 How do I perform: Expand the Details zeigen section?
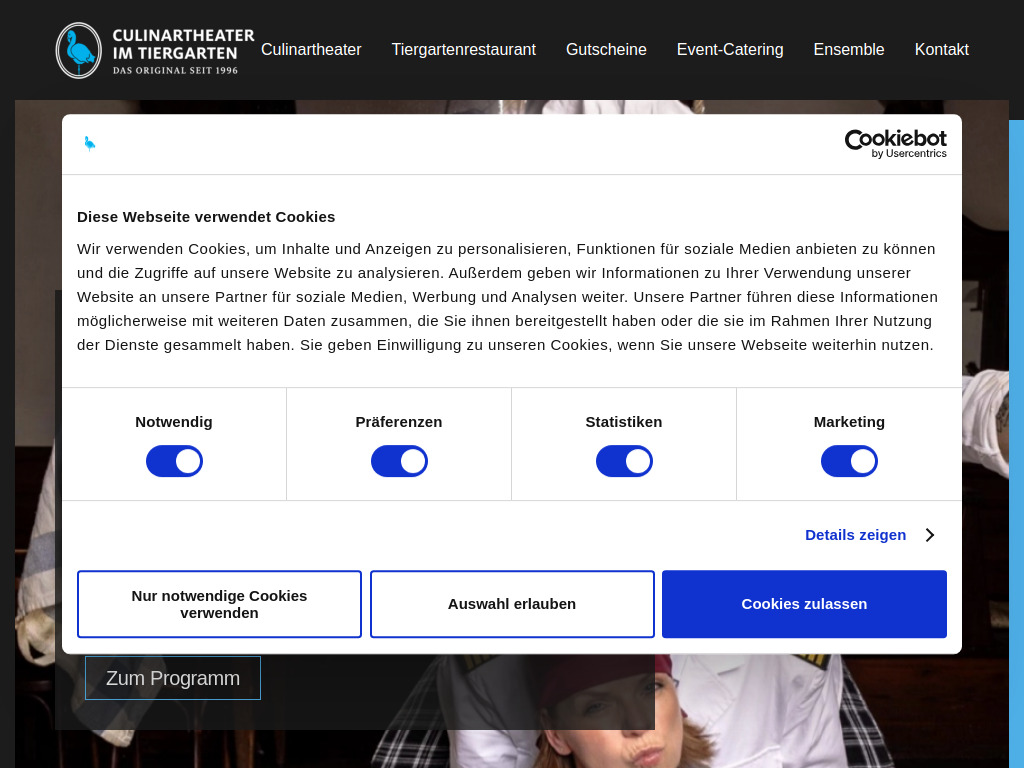855,534
